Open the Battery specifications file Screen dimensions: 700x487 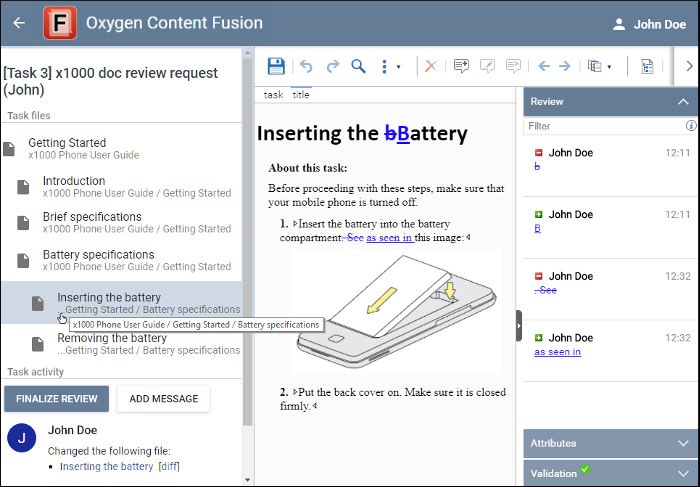[x=121, y=260]
